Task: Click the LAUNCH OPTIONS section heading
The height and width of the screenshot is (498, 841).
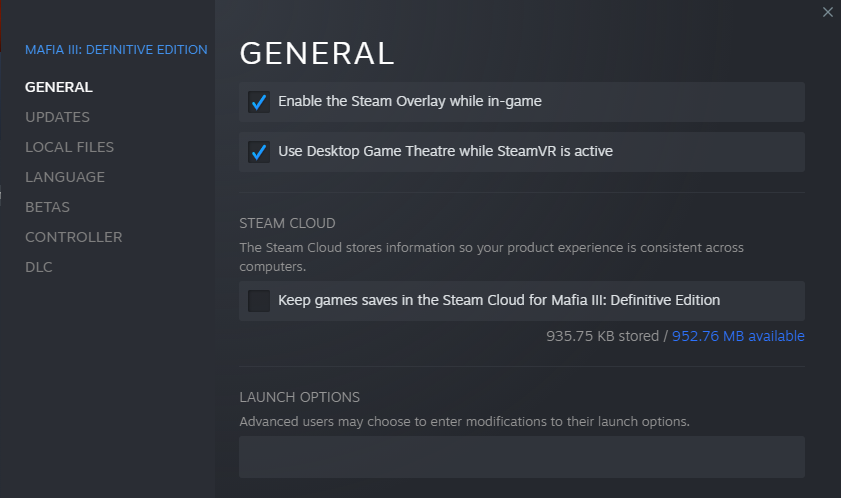Action: (x=299, y=397)
